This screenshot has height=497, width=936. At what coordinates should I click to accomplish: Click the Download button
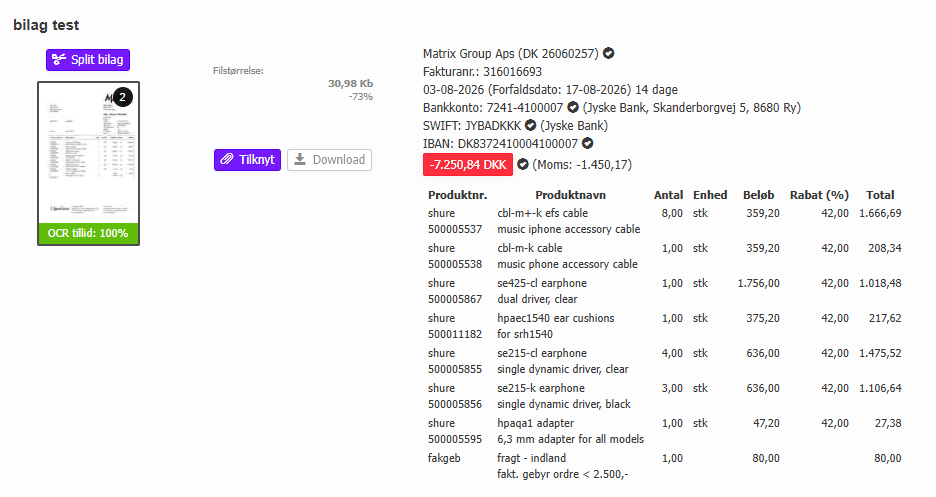point(330,160)
